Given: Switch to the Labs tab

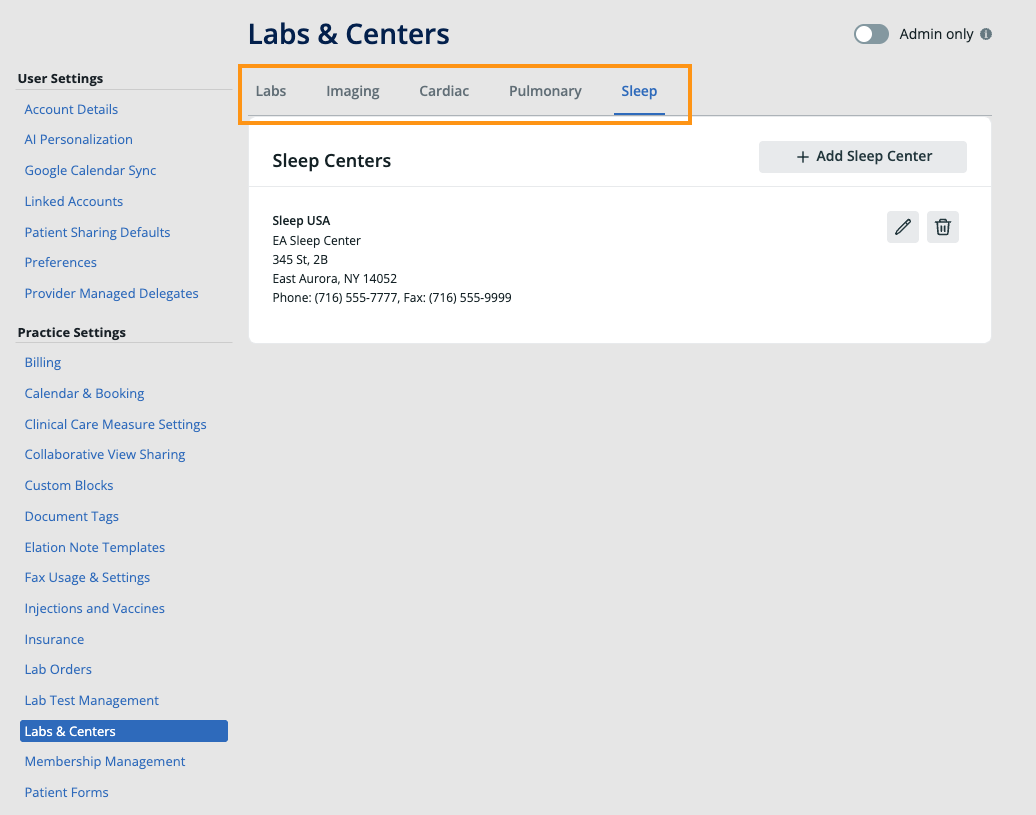Looking at the screenshot, I should 271,91.
